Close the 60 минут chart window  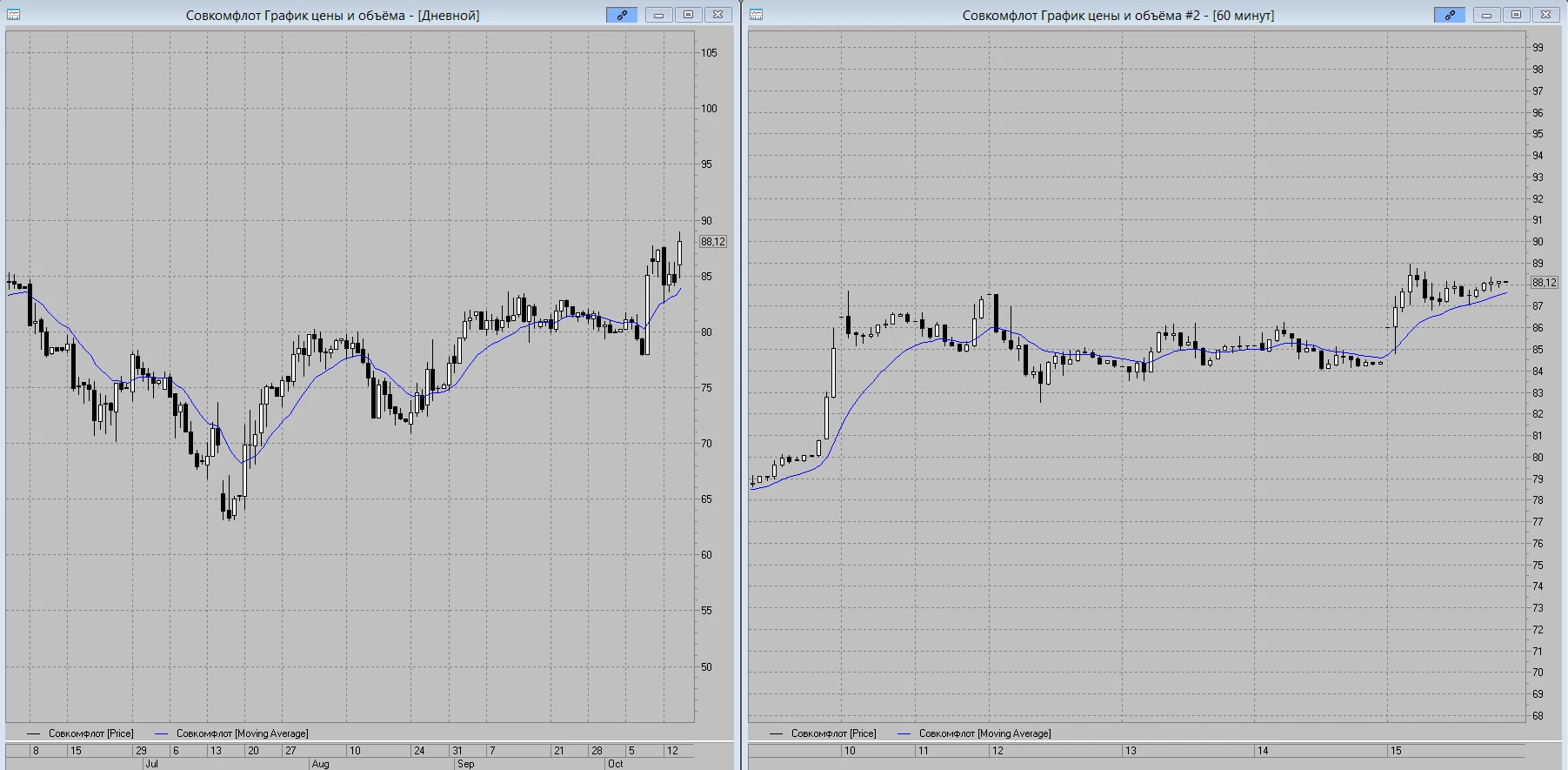coord(1546,15)
